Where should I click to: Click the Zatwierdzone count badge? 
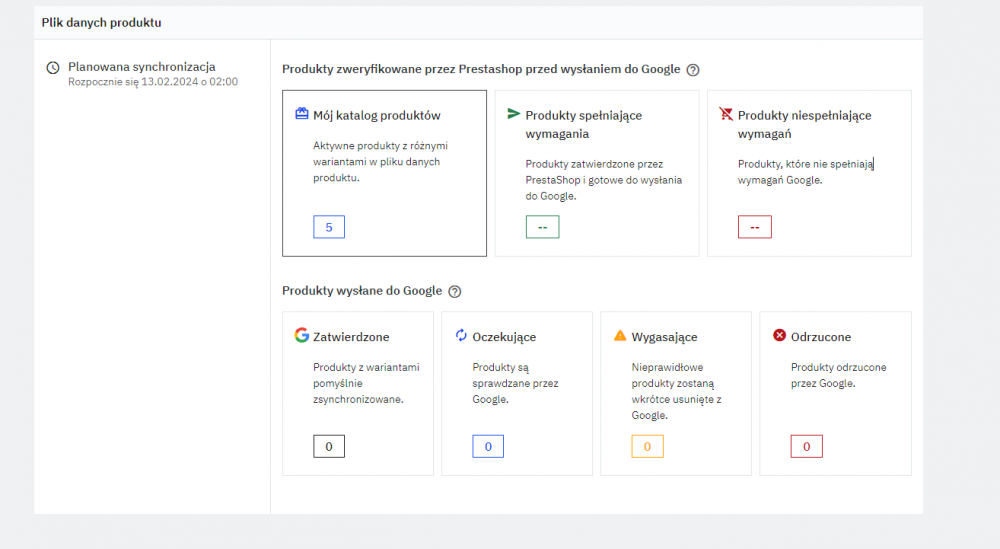329,446
